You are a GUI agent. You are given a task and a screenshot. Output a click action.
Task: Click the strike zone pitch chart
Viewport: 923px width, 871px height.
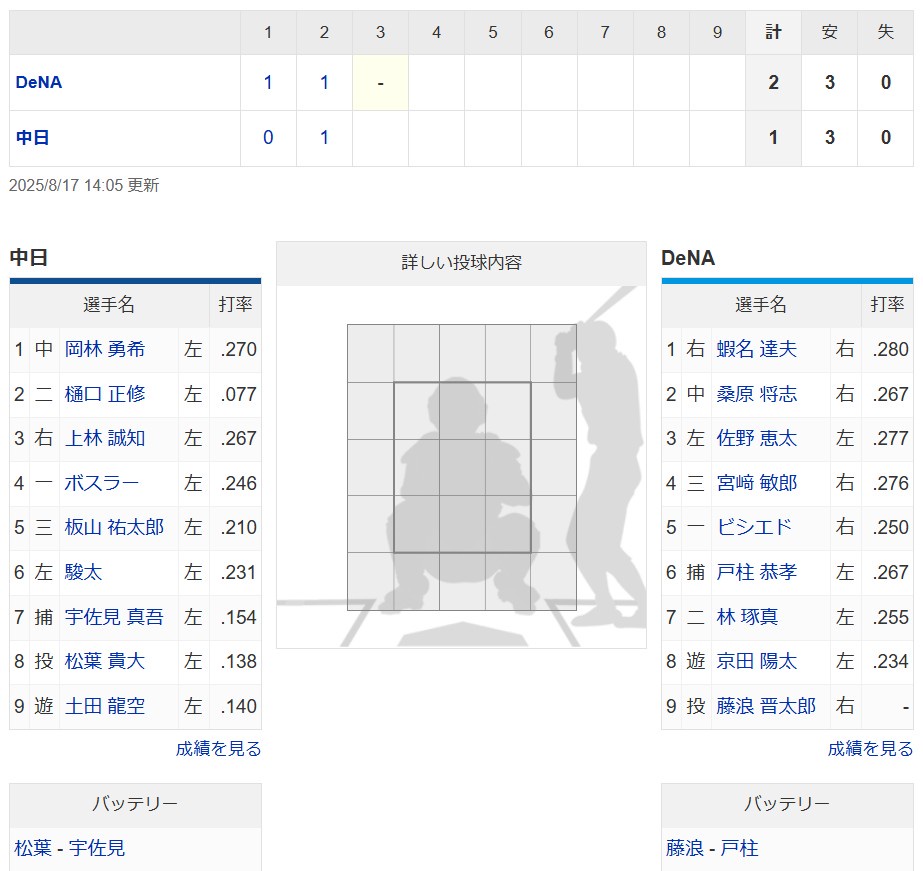coord(462,467)
